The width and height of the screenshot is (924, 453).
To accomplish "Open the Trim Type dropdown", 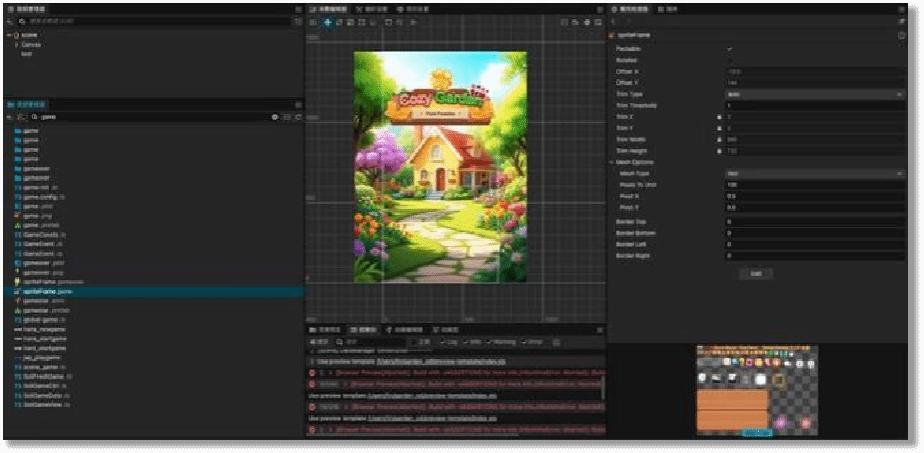I will [813, 94].
